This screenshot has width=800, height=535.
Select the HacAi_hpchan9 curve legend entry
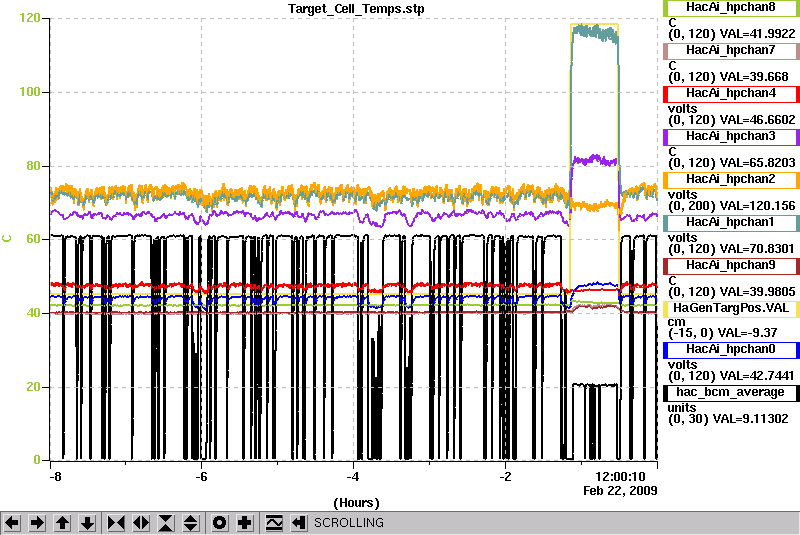(731, 266)
